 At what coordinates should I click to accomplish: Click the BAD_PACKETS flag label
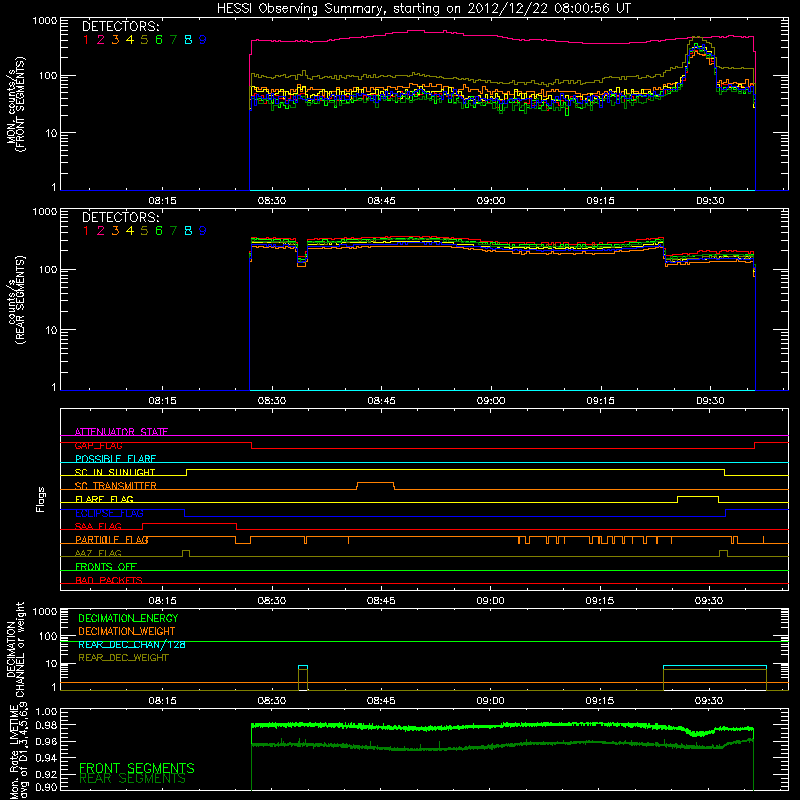pos(109,580)
